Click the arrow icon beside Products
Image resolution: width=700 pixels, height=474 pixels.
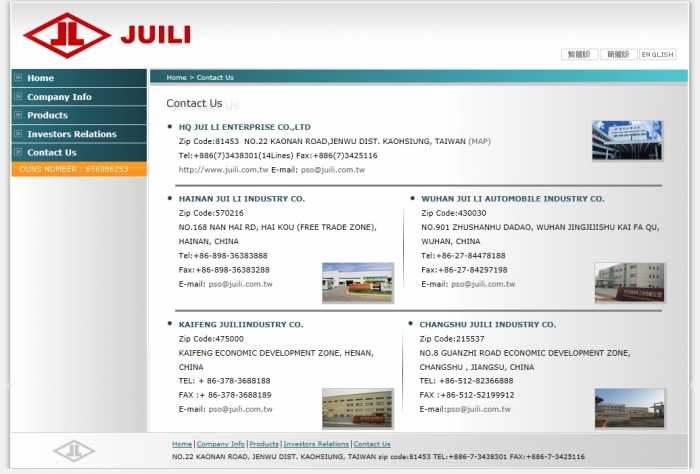[18, 115]
